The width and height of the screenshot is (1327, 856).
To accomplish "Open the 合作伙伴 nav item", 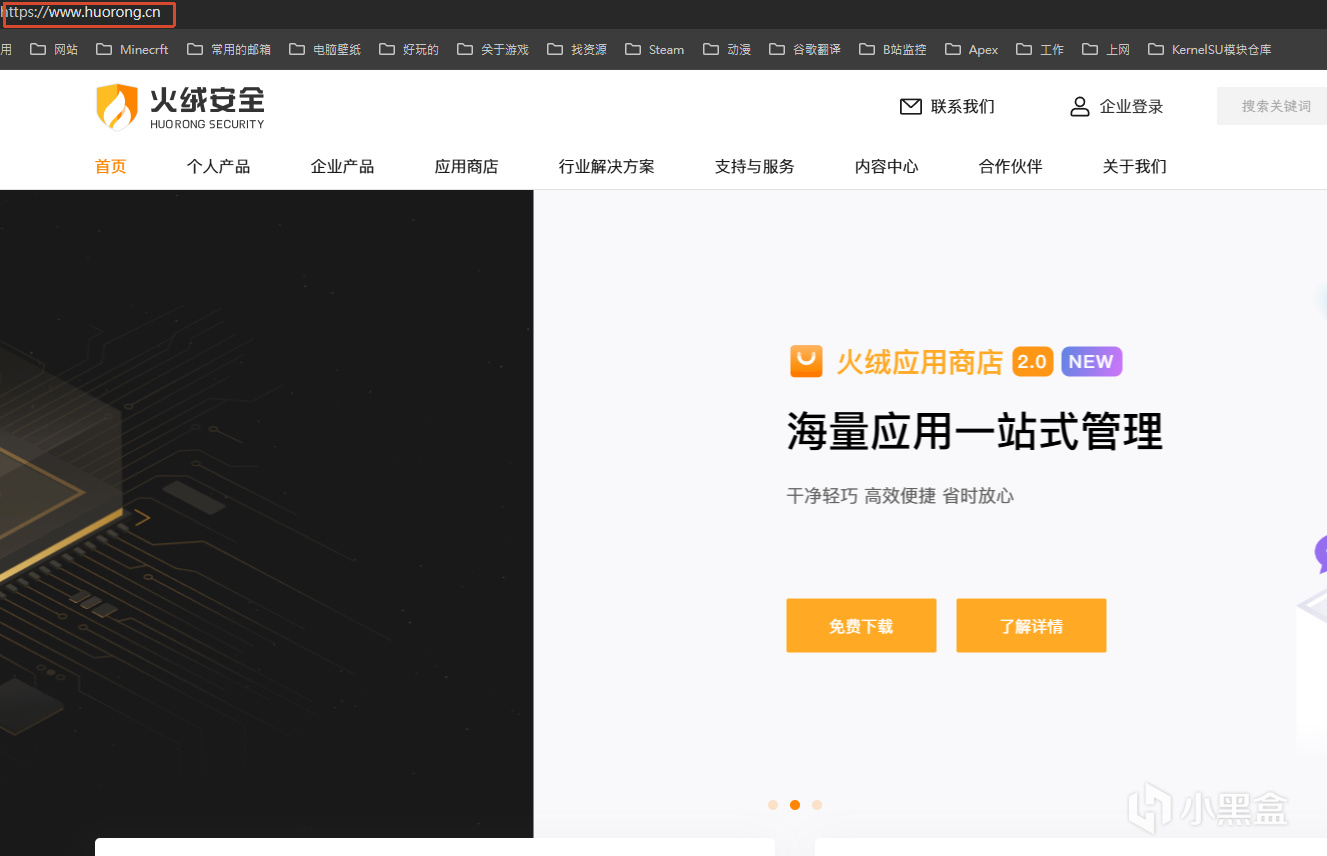I will tap(1010, 166).
